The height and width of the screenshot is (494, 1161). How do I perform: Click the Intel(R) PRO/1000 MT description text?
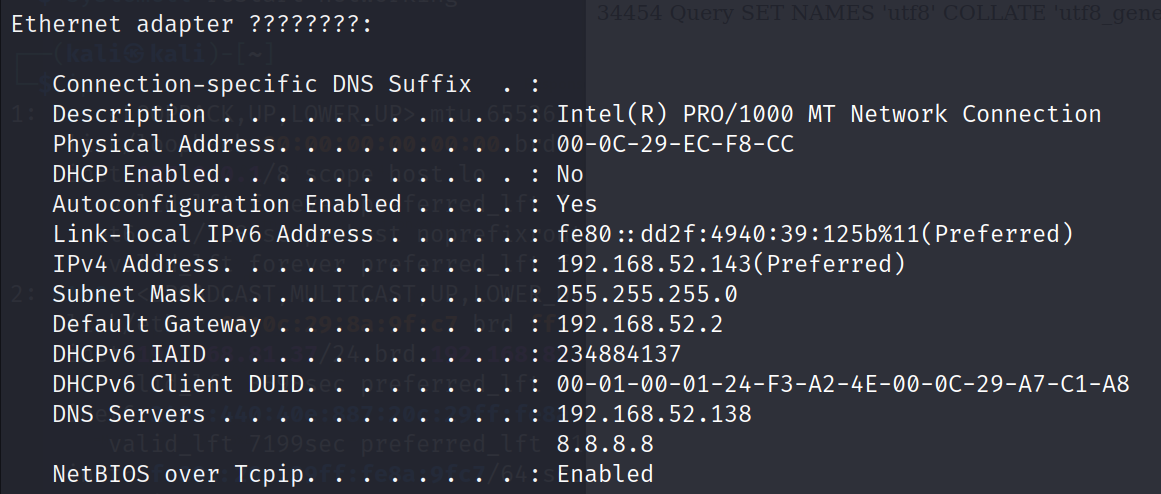(x=828, y=114)
